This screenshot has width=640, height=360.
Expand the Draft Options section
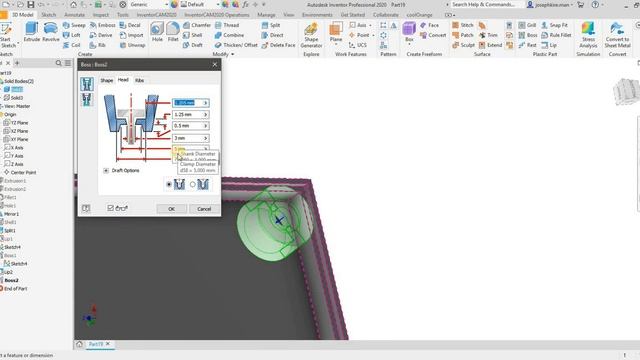(106, 171)
